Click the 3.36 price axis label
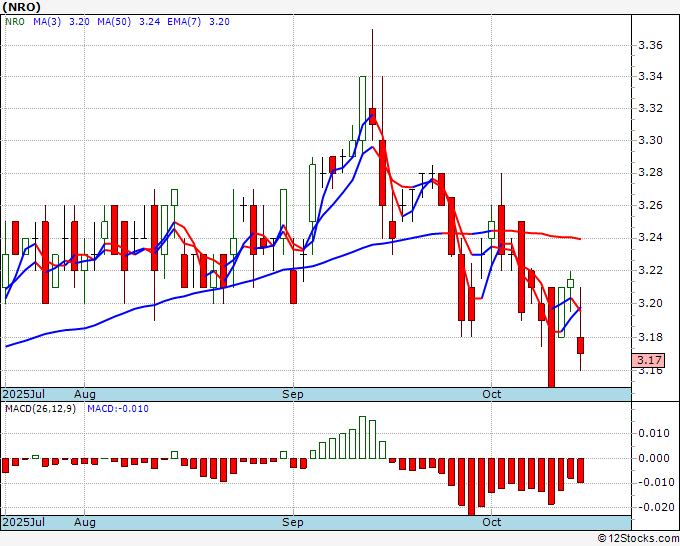 coord(651,45)
